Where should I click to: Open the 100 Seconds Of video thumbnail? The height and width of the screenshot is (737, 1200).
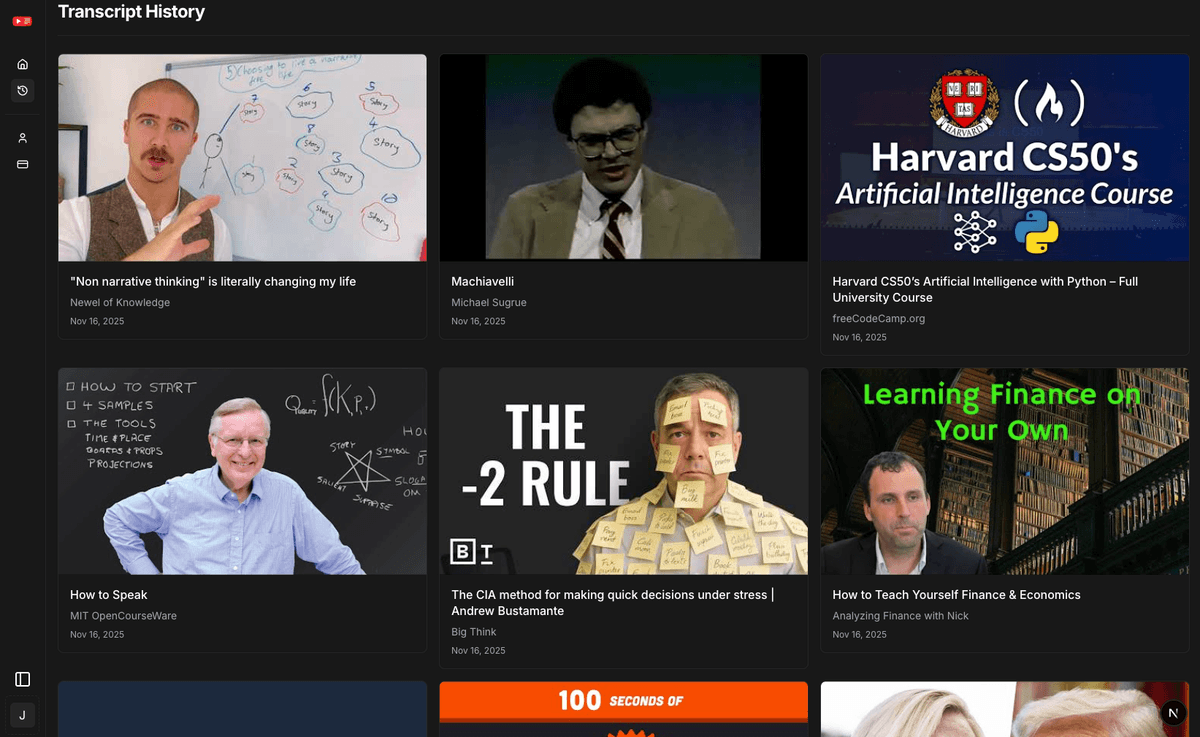pos(624,709)
